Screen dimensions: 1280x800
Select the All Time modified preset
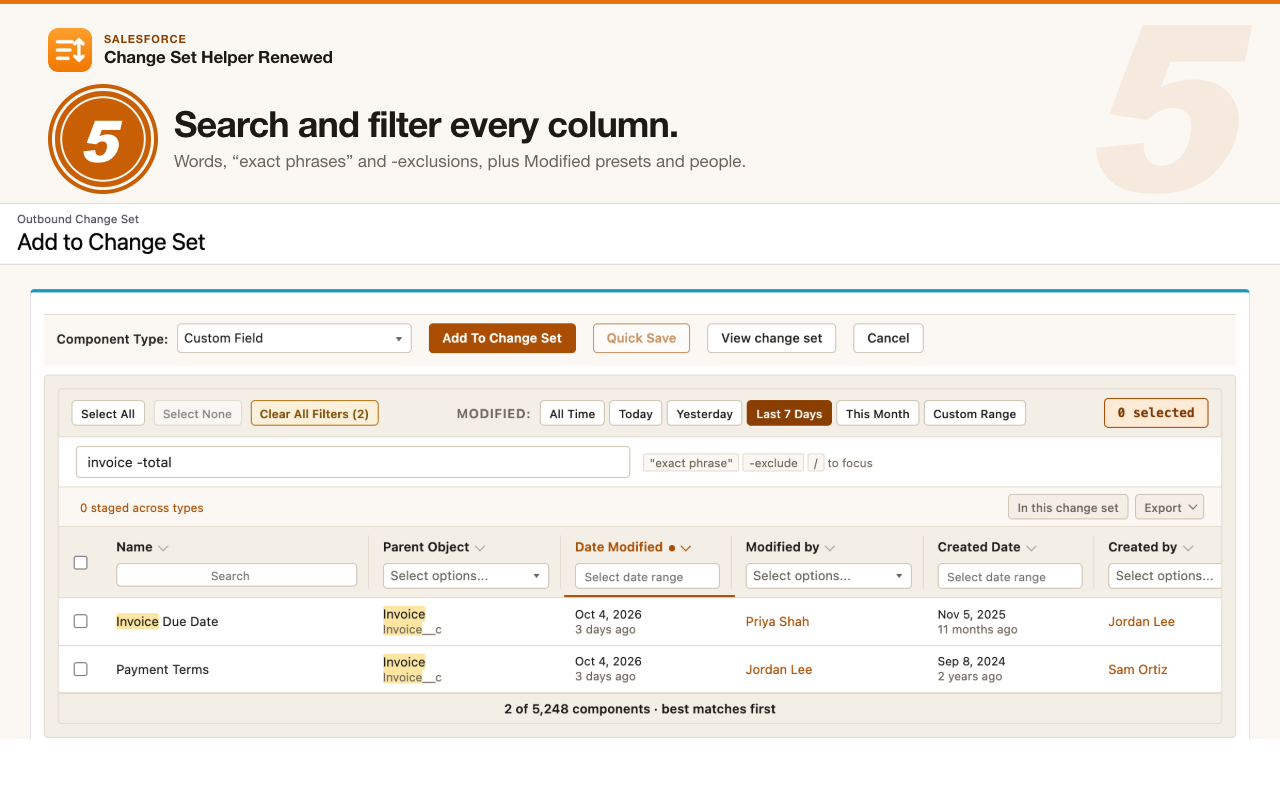[572, 413]
